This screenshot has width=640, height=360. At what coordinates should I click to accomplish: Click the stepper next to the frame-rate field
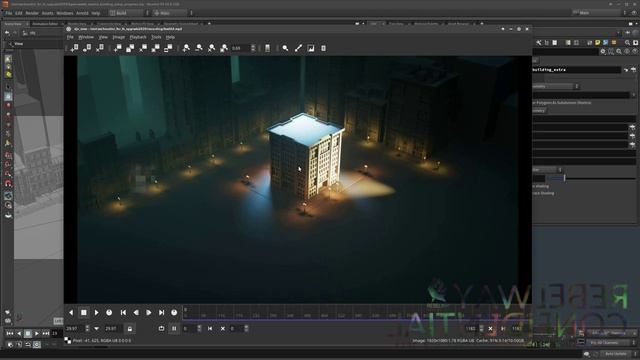tap(87, 329)
